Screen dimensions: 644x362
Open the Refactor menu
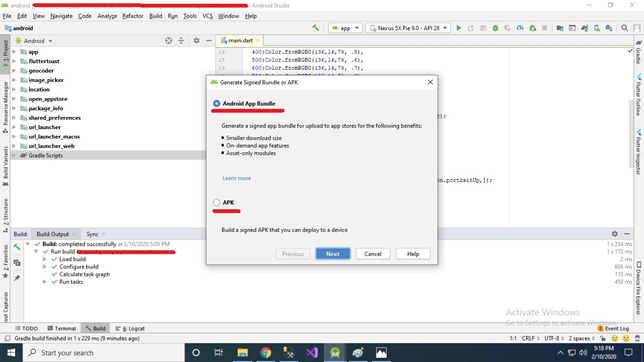[x=133, y=16]
